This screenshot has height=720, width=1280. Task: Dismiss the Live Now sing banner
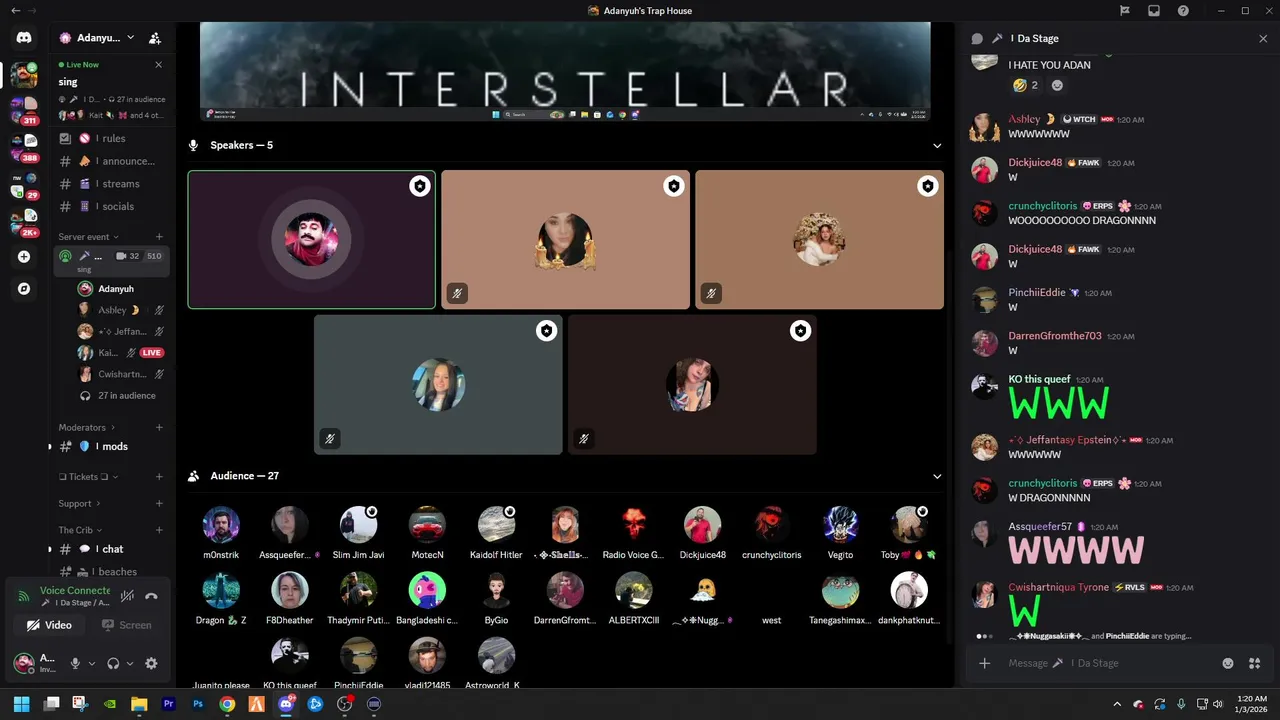coord(158,65)
